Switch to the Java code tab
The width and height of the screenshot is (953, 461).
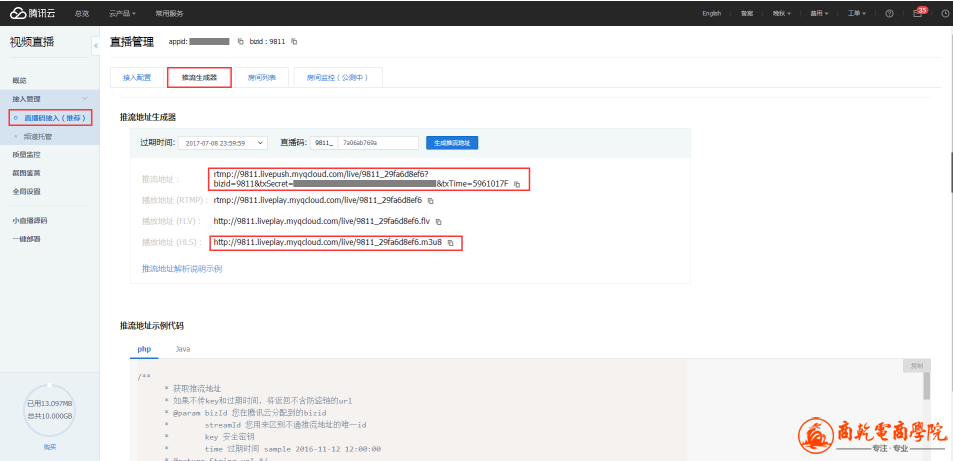pos(183,349)
